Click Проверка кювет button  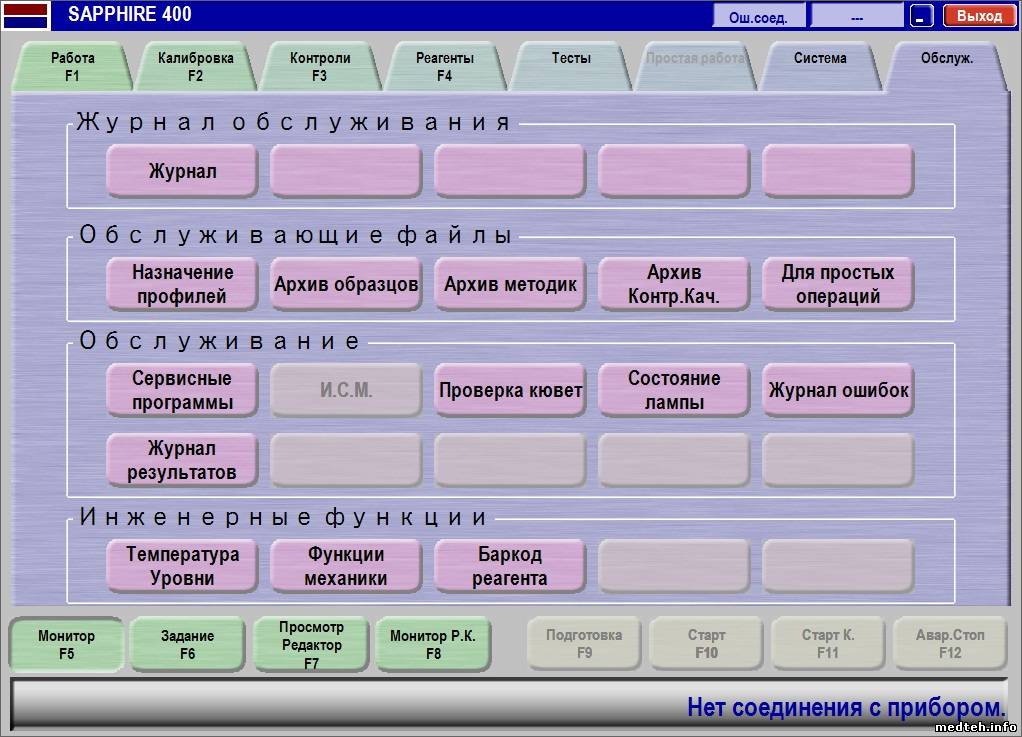pos(510,390)
